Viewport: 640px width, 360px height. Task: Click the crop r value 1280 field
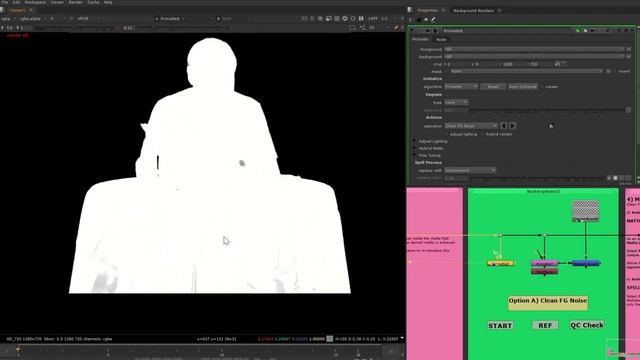click(512, 64)
